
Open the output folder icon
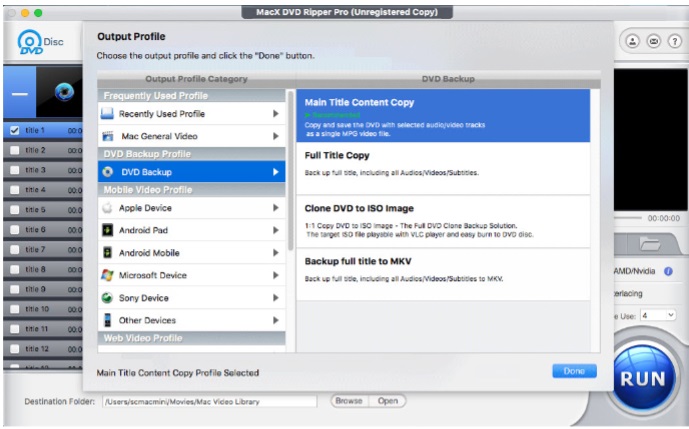click(x=650, y=244)
